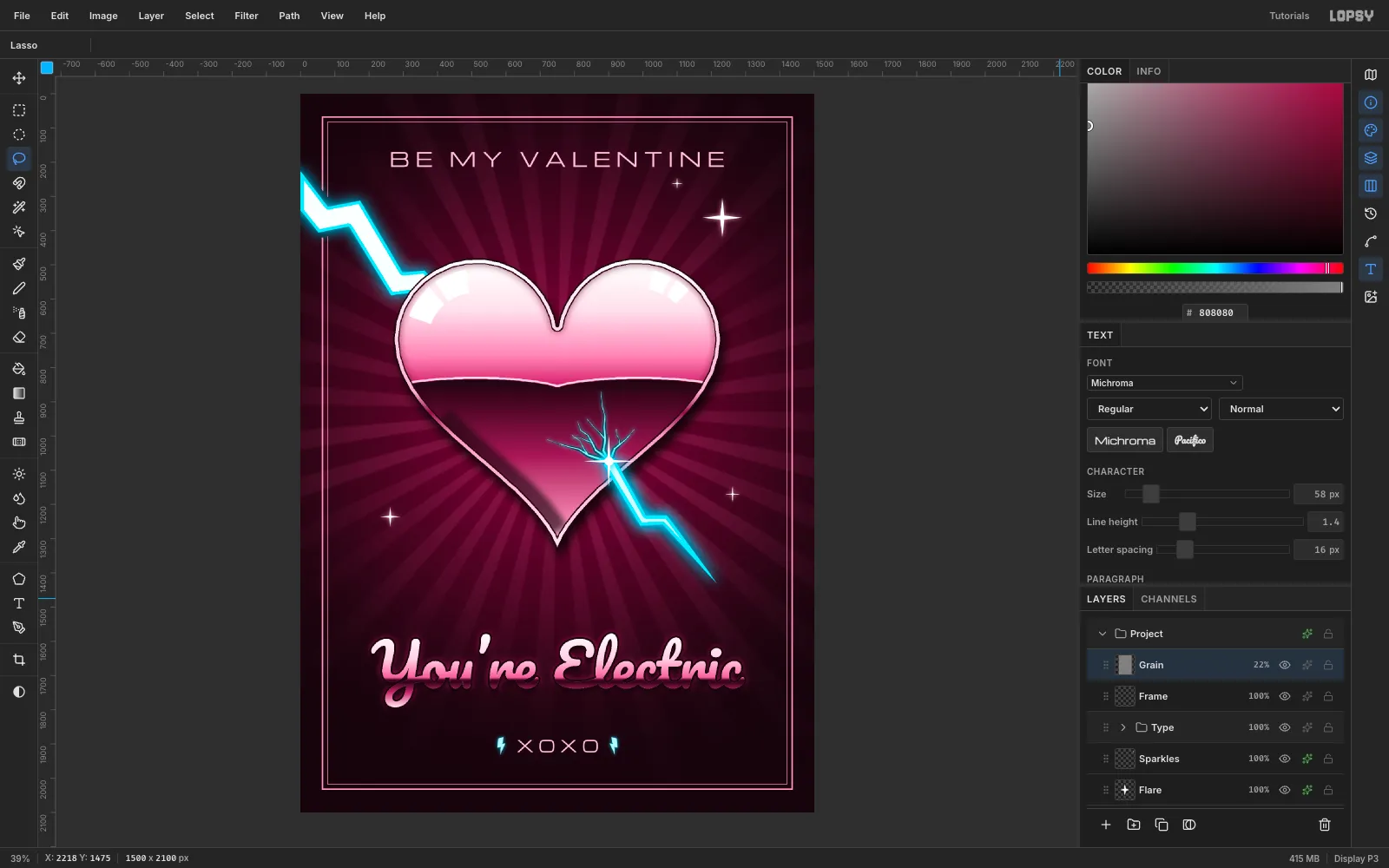Image resolution: width=1389 pixels, height=868 pixels.
Task: Hide the Sparkles layer
Action: tap(1285, 759)
